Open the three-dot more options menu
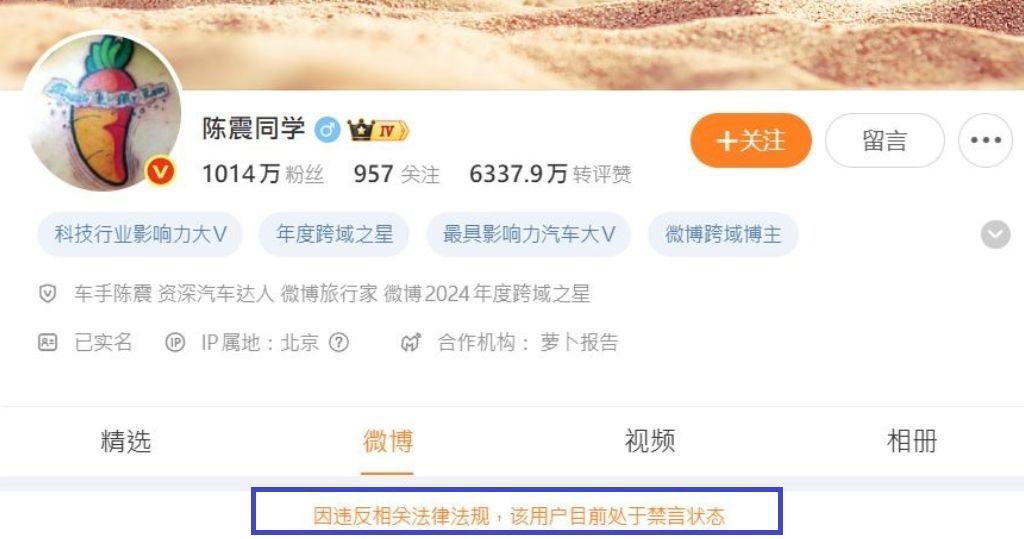Image resolution: width=1024 pixels, height=539 pixels. pos(985,140)
